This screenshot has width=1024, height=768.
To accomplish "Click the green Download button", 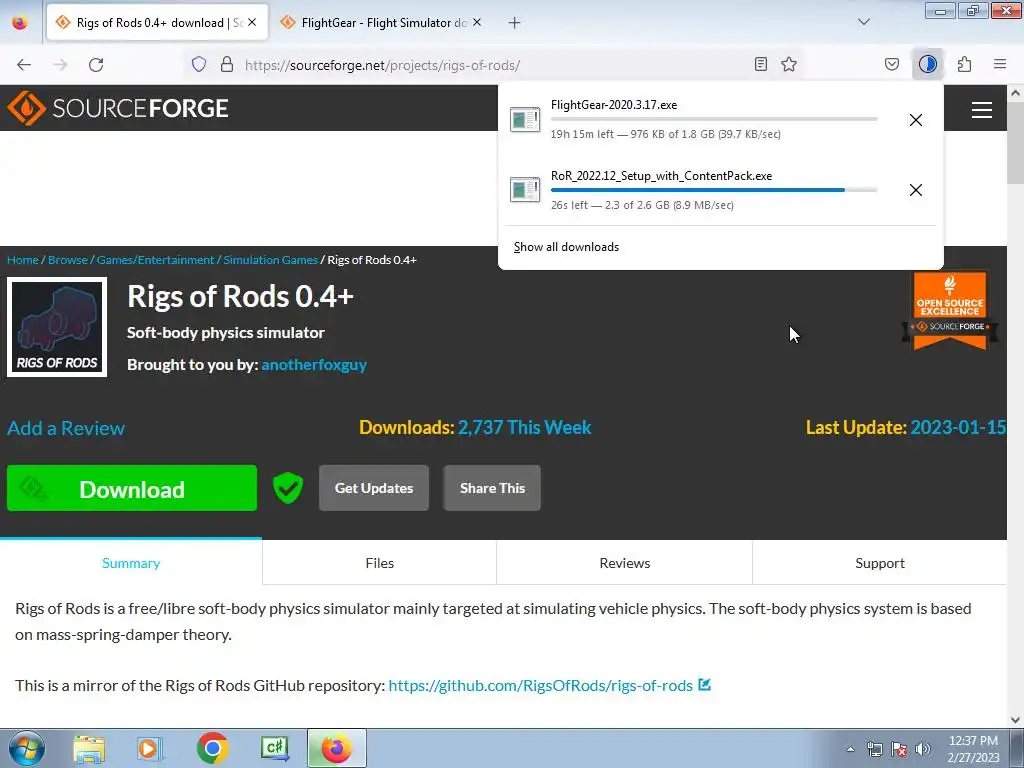I will pos(132,488).
